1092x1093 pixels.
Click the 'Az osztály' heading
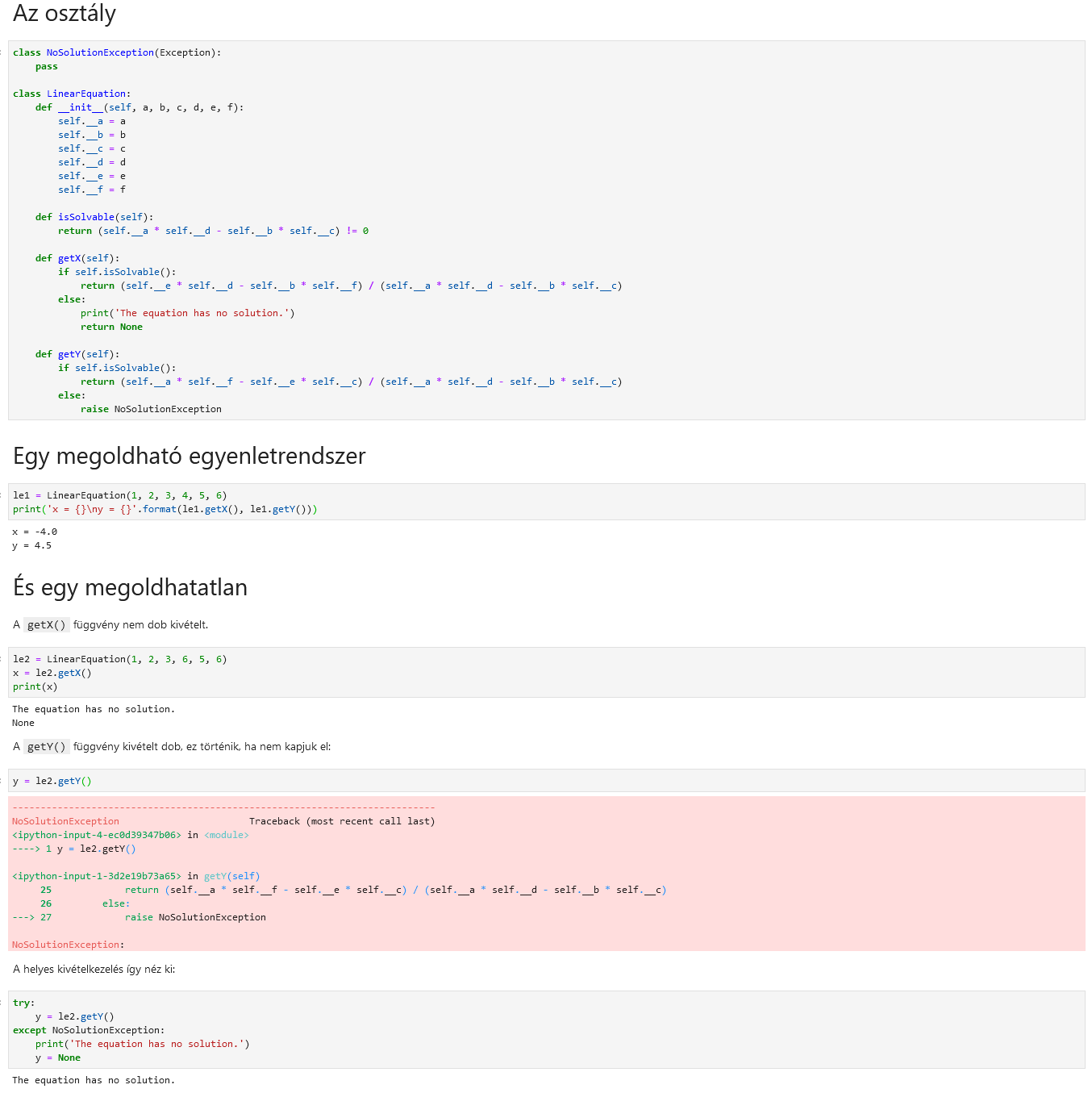point(65,14)
